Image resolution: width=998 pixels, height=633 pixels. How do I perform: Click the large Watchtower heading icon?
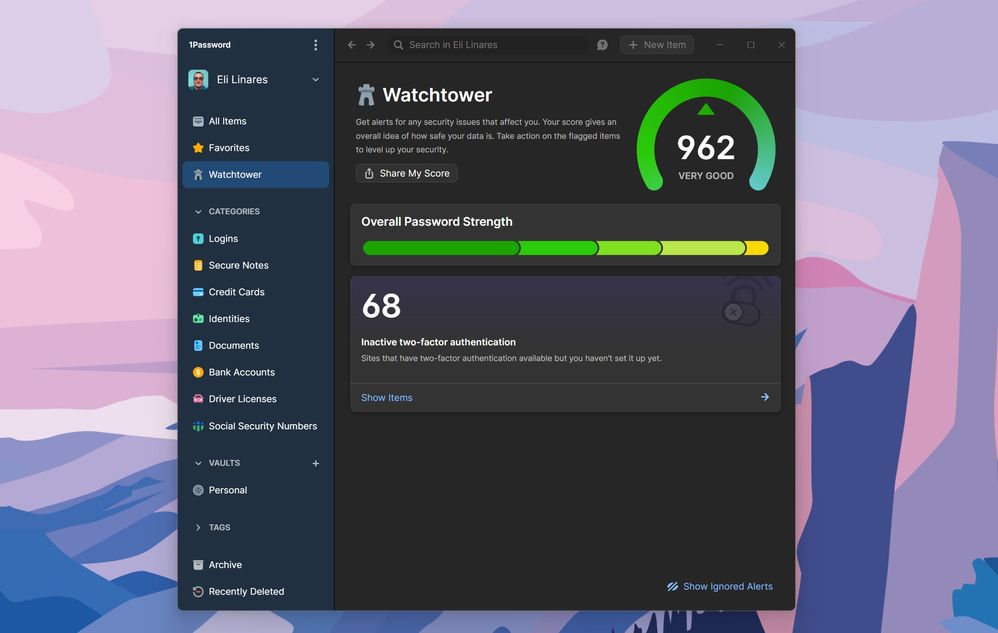tap(366, 95)
